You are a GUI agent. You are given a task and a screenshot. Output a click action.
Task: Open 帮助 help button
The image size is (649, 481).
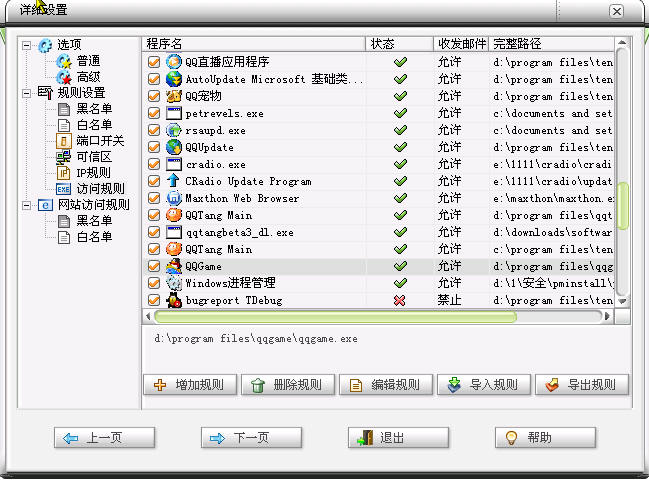coord(545,438)
